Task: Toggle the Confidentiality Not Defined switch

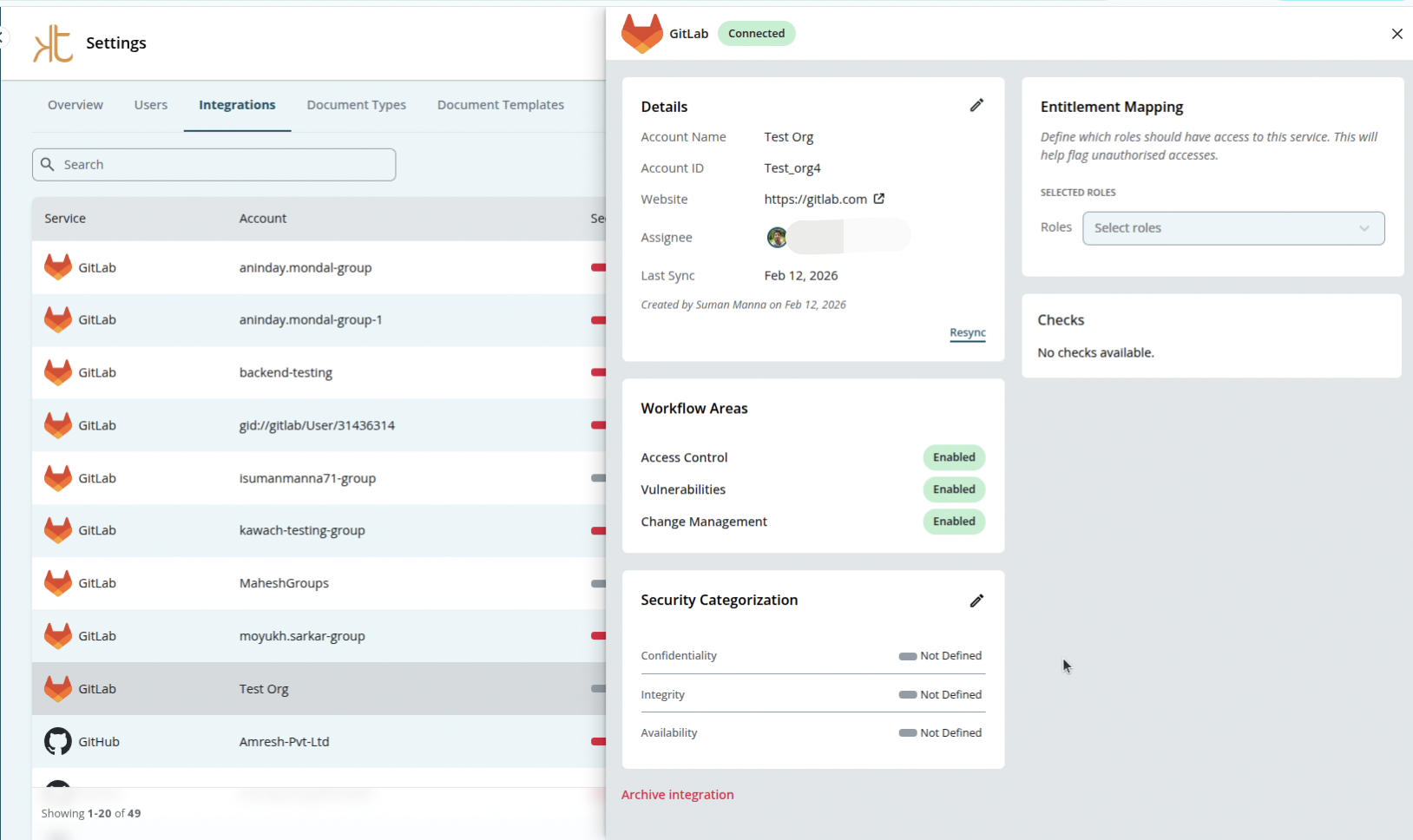Action: tap(908, 655)
